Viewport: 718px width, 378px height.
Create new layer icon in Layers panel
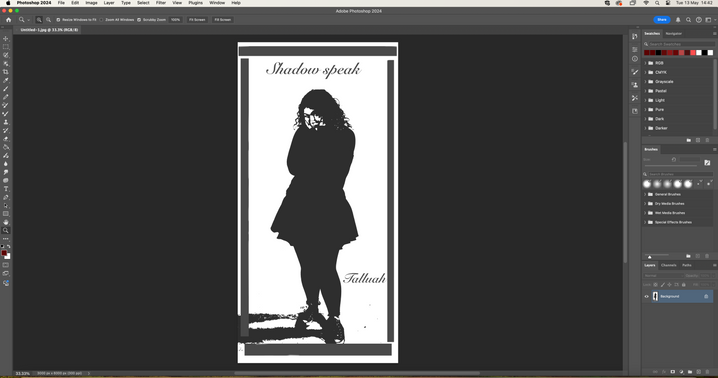(x=699, y=372)
